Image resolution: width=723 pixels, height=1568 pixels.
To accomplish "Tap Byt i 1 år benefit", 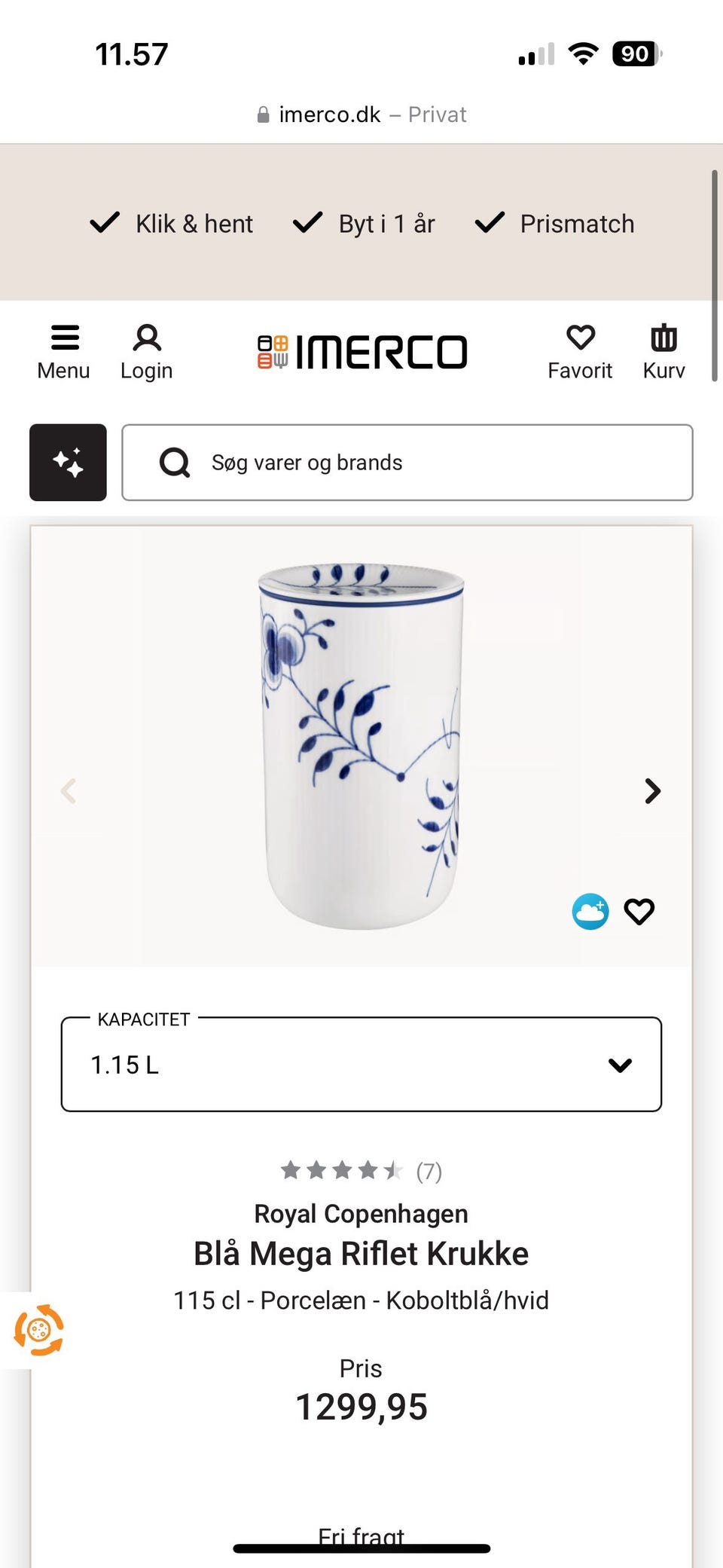I will coord(364,224).
